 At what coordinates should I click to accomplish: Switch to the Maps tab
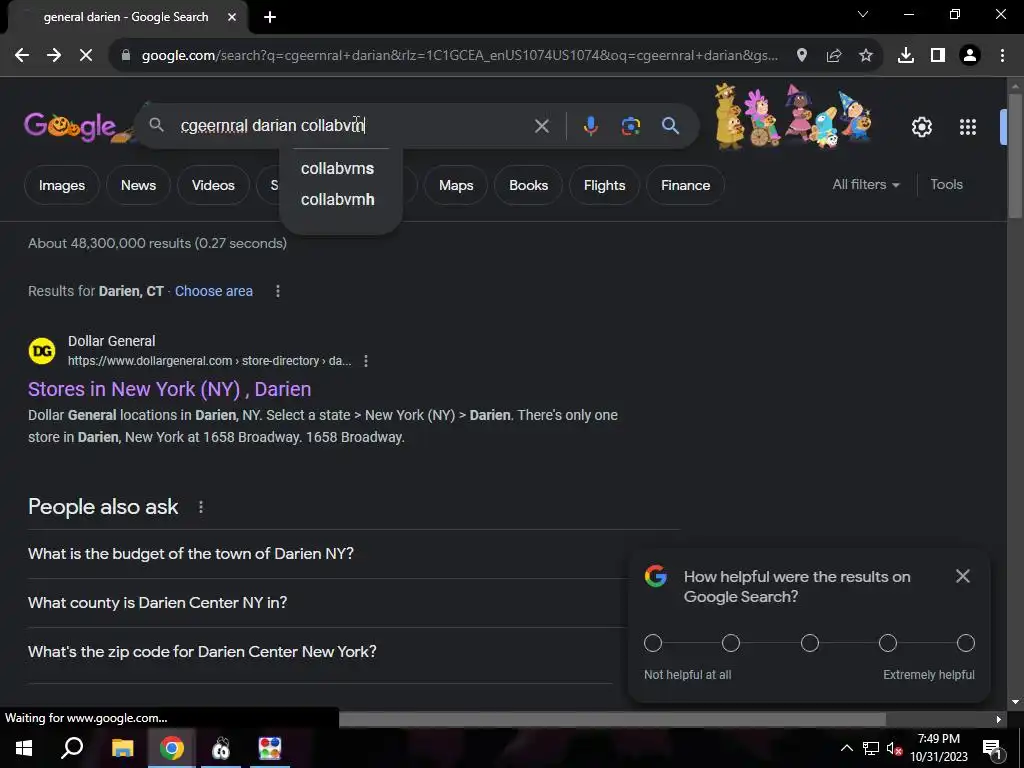(456, 185)
